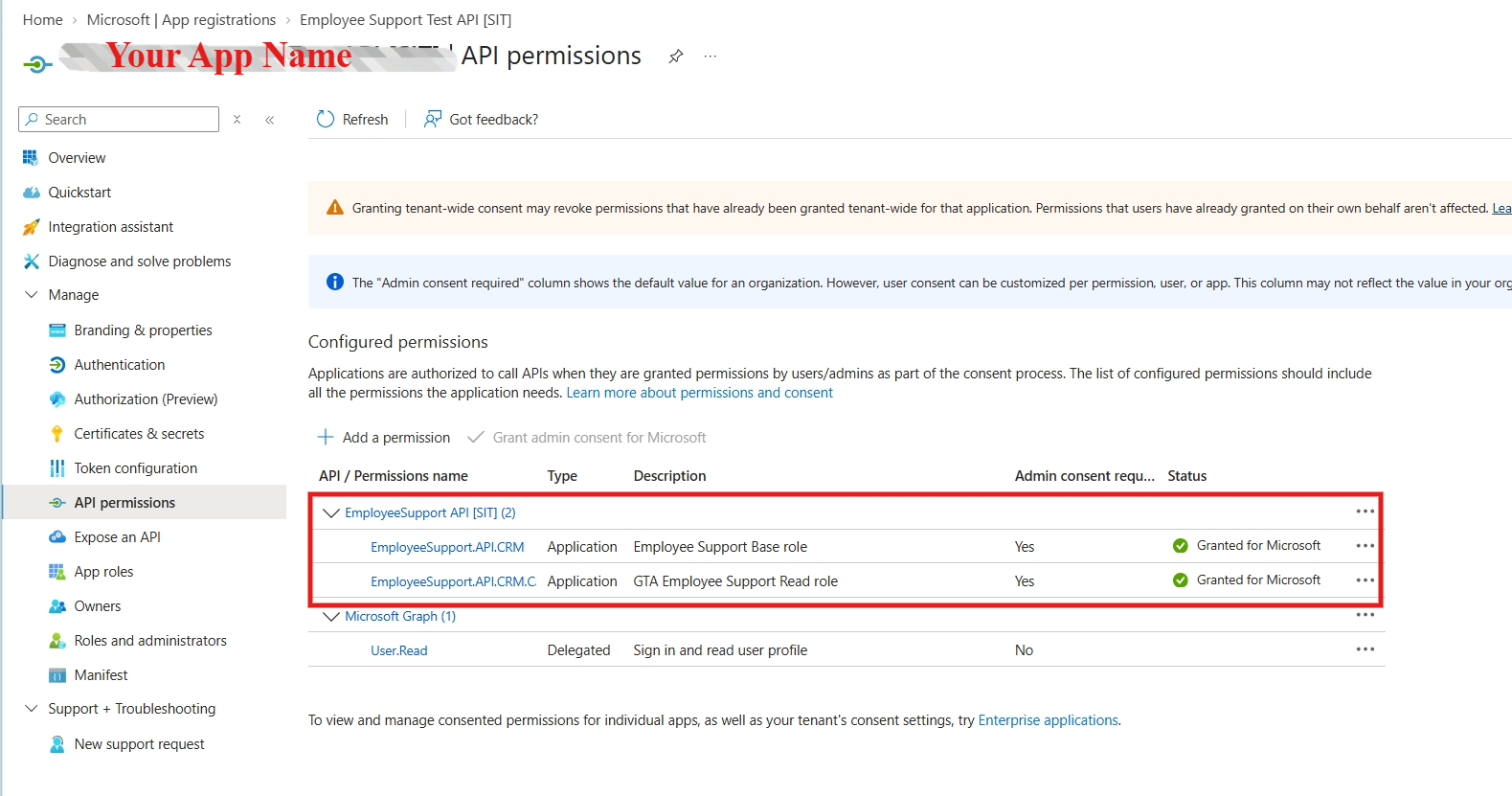The width and height of the screenshot is (1512, 796).
Task: Click the Overview grid icon
Action: click(31, 158)
